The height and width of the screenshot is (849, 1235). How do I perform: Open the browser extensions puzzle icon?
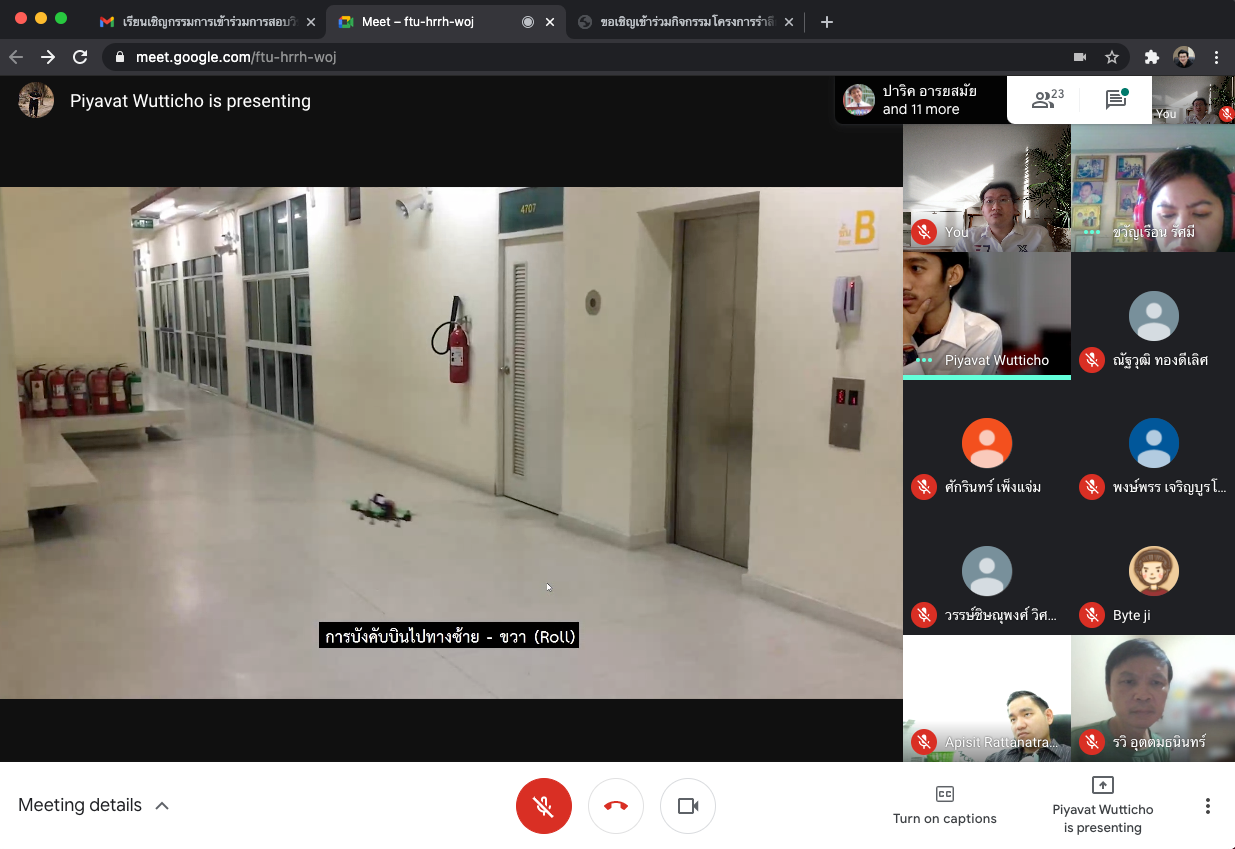1152,57
